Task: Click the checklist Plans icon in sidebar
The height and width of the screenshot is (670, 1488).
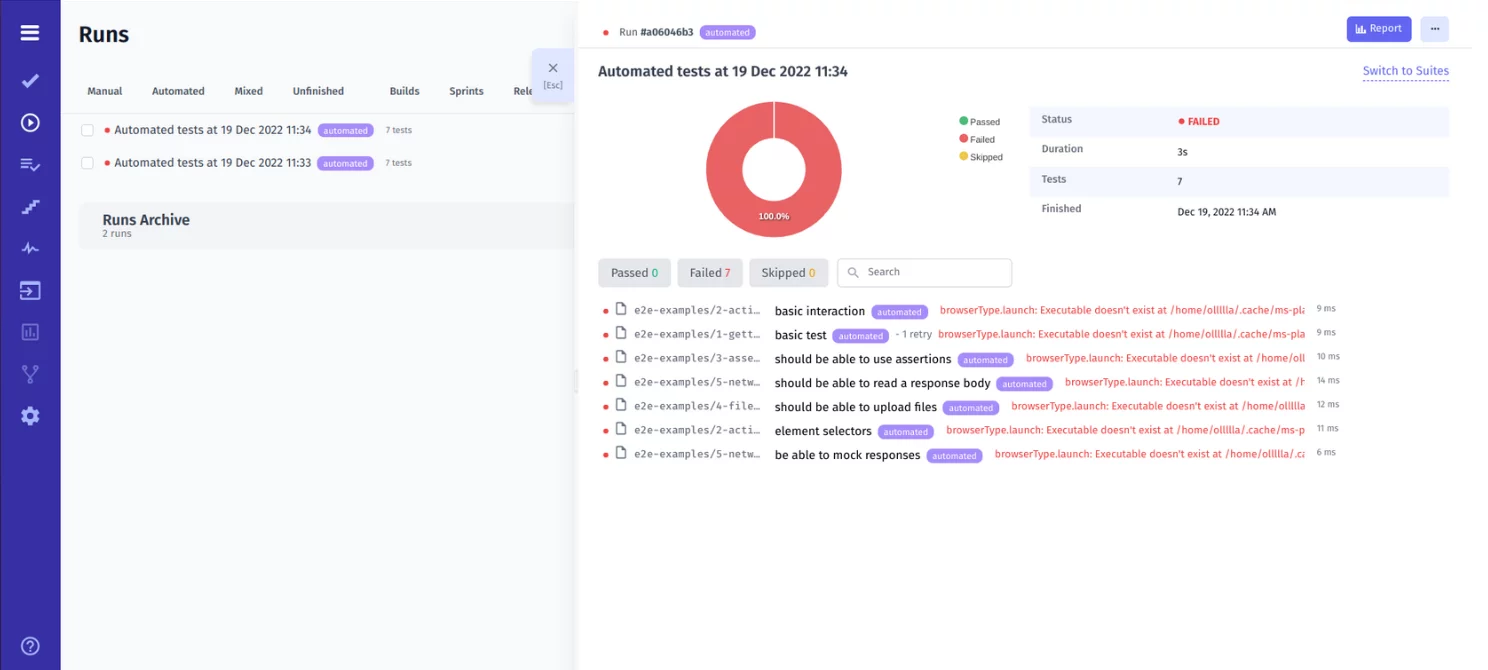Action: (30, 165)
